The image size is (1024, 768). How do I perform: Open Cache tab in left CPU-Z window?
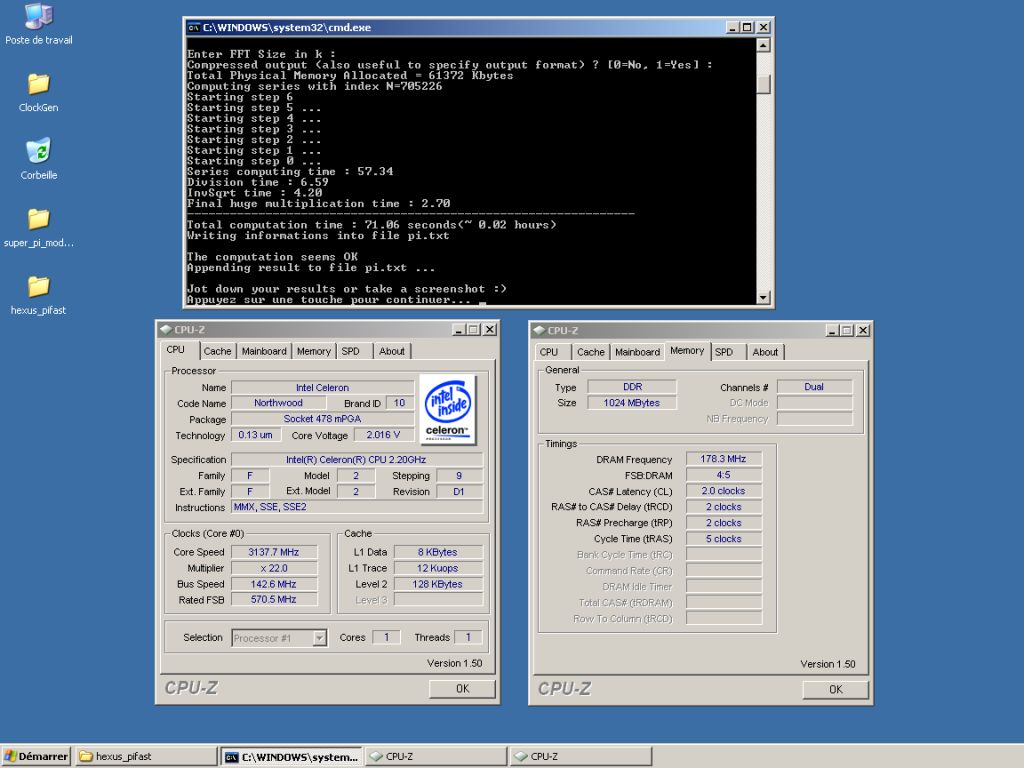217,351
